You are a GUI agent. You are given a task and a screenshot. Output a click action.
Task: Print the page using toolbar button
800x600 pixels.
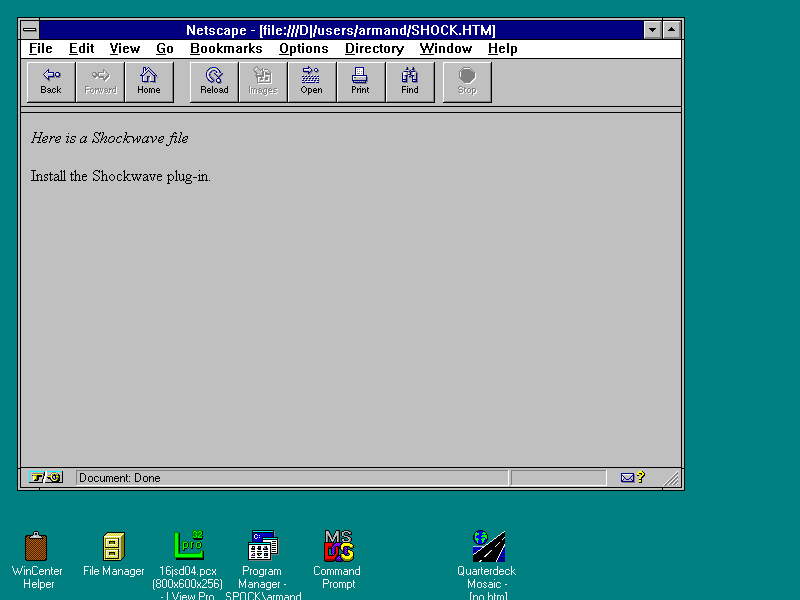point(360,81)
